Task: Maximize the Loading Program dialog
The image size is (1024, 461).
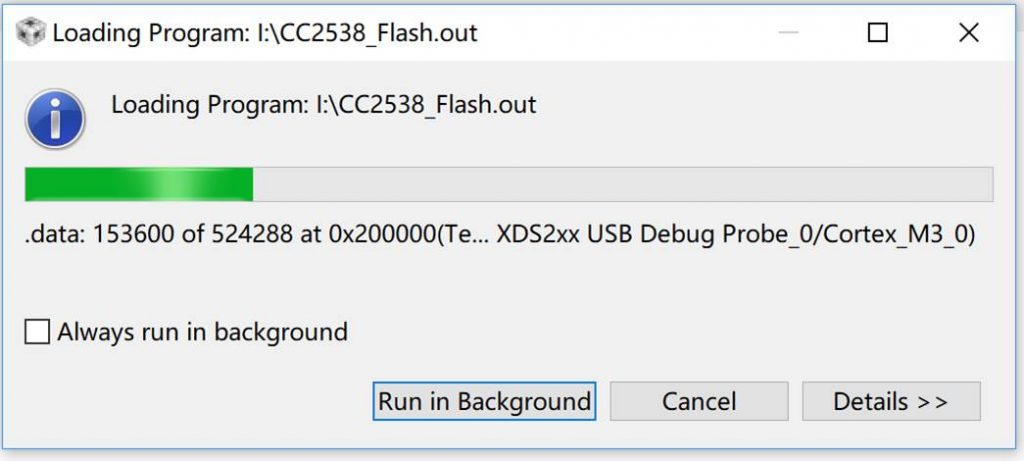Action: (877, 33)
